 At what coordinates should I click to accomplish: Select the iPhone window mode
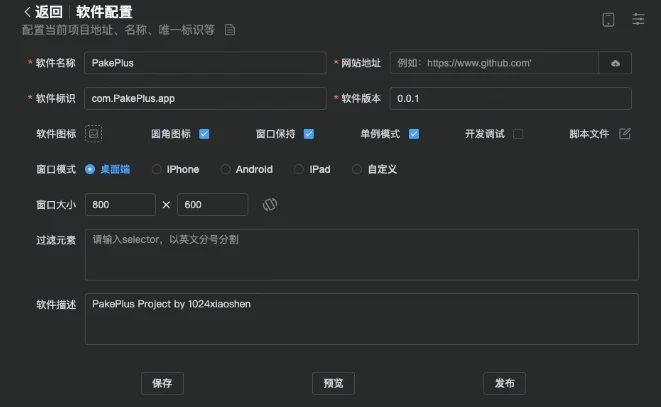click(x=157, y=169)
